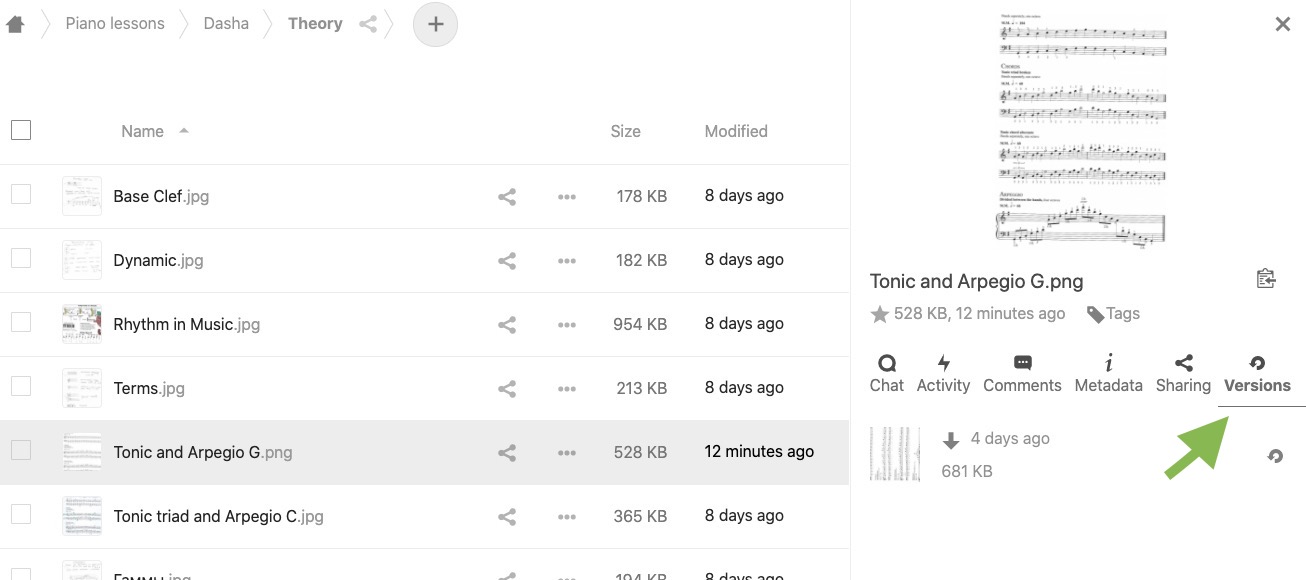Share the Tonic and Arpegio G.png file

[x=507, y=453]
